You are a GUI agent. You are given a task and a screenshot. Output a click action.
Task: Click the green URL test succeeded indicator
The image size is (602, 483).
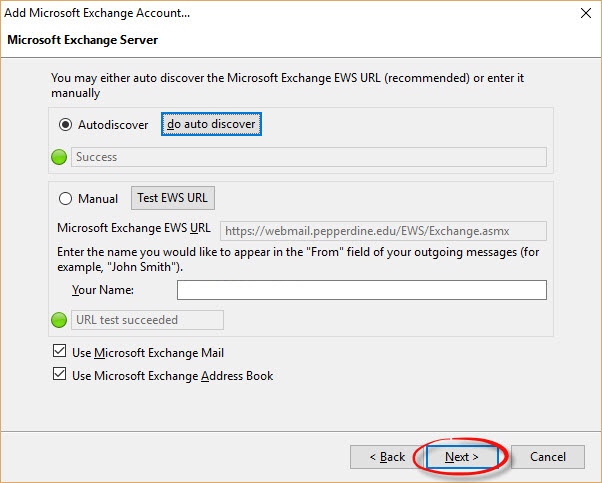point(59,320)
